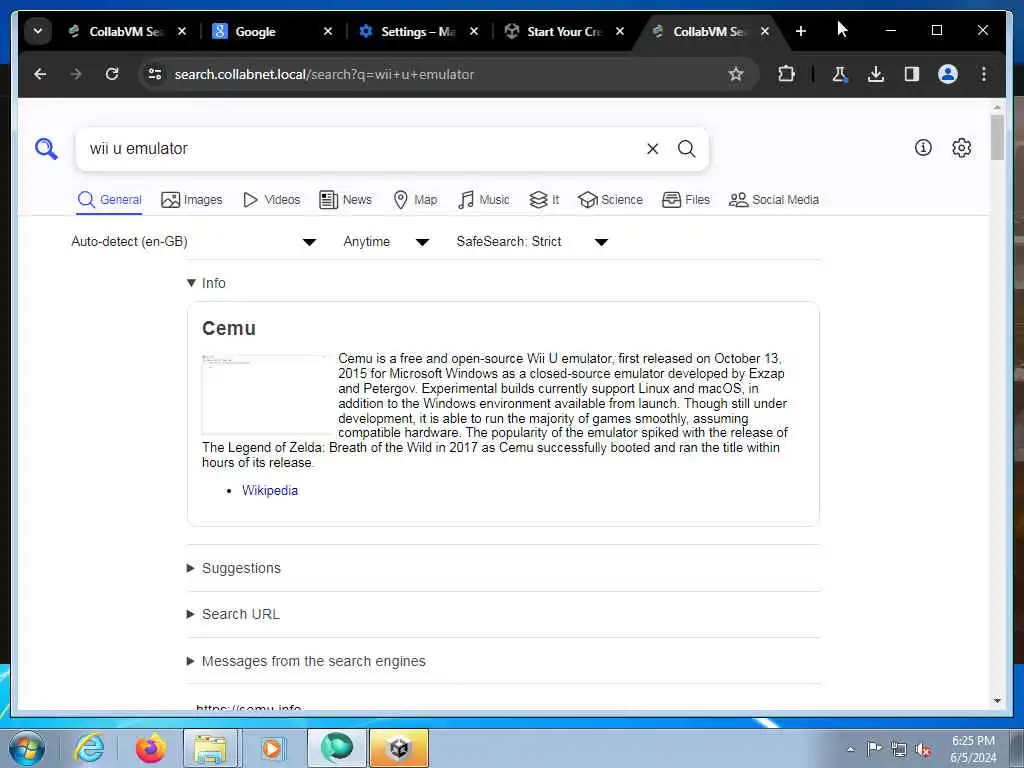This screenshot has height=768, width=1024.
Task: Click the Cemu screenshot thumbnail
Action: (266, 394)
